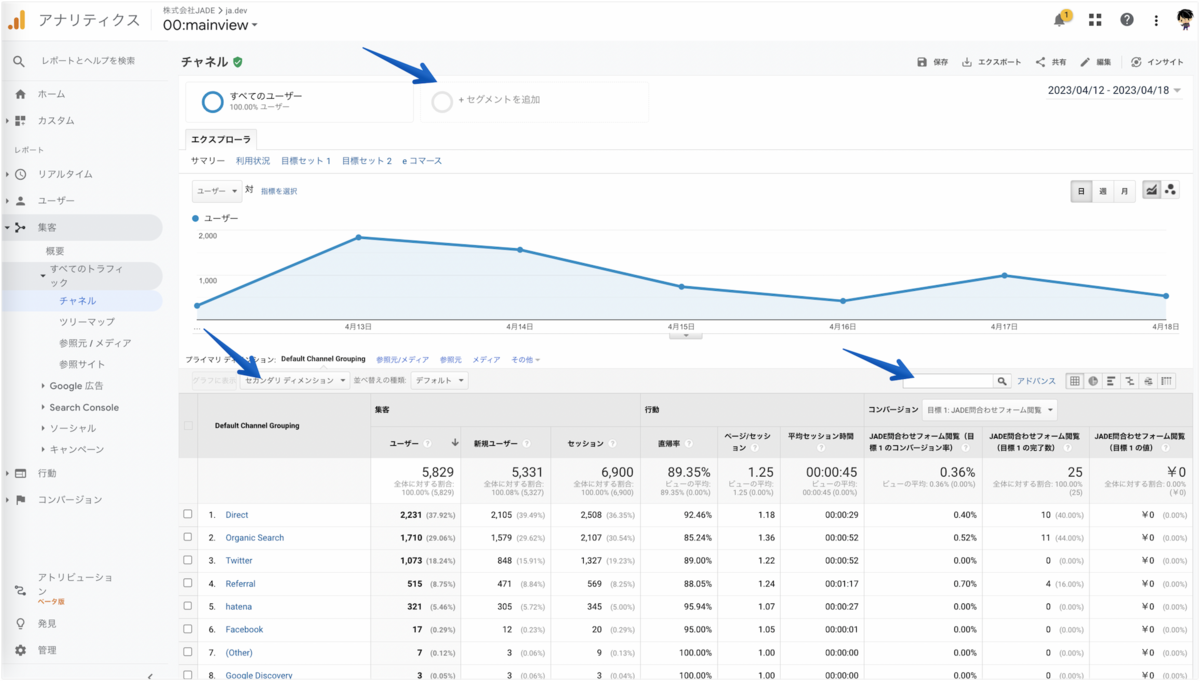Click the 4月17日 data point on chart

(x=1004, y=275)
